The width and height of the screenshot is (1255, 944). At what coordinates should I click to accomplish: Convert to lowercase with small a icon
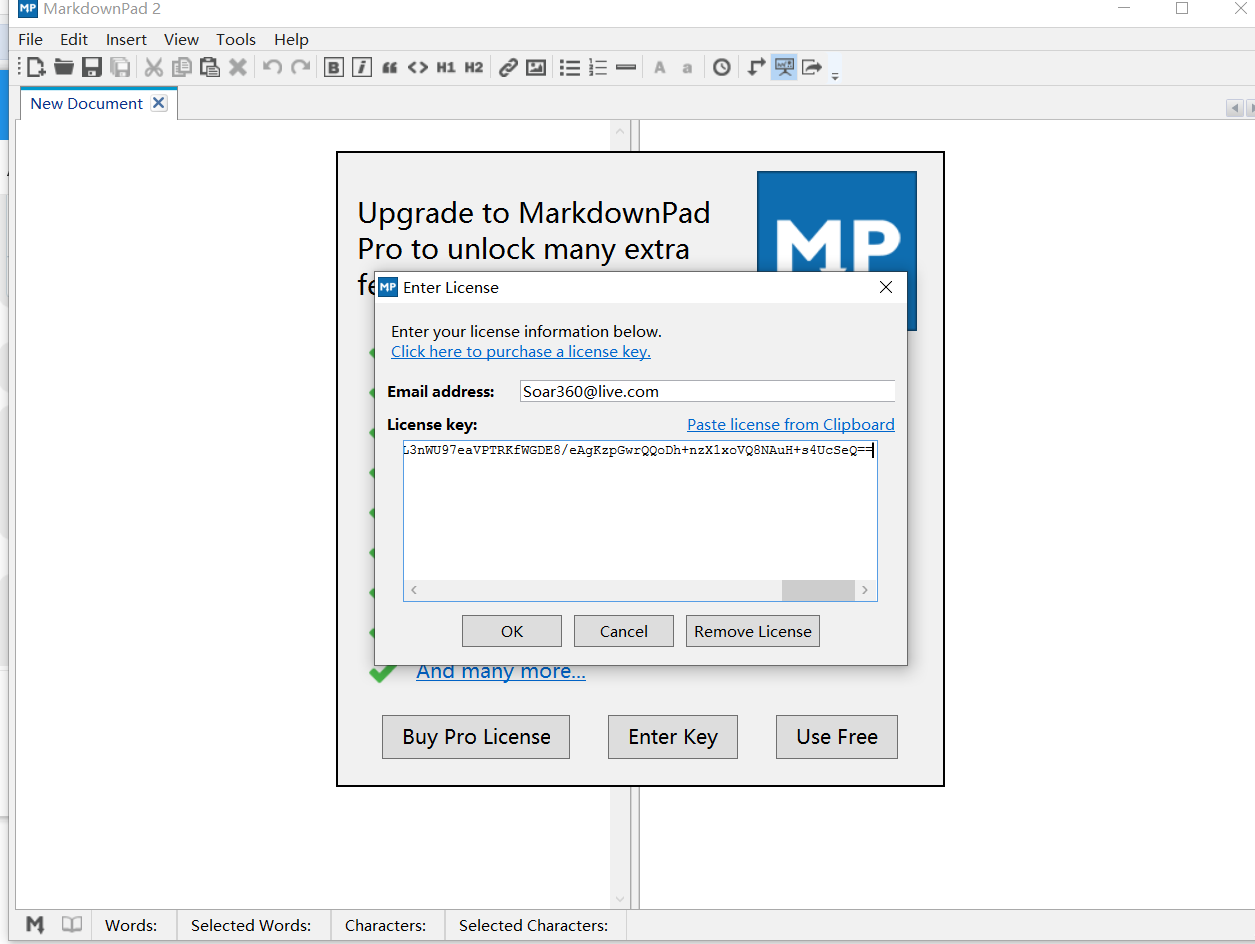pyautogui.click(x=687, y=68)
